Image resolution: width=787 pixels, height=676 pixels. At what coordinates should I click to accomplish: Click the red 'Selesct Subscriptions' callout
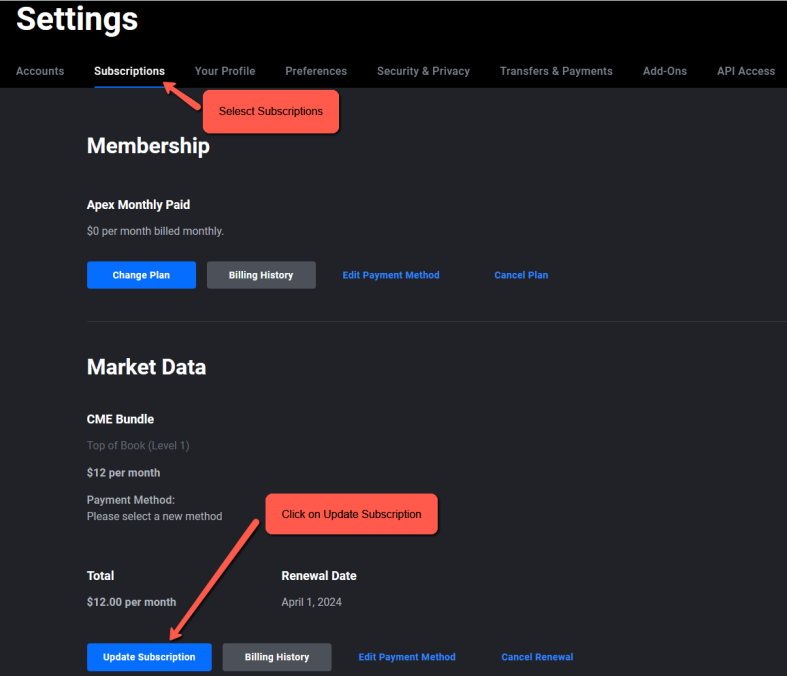tap(271, 111)
